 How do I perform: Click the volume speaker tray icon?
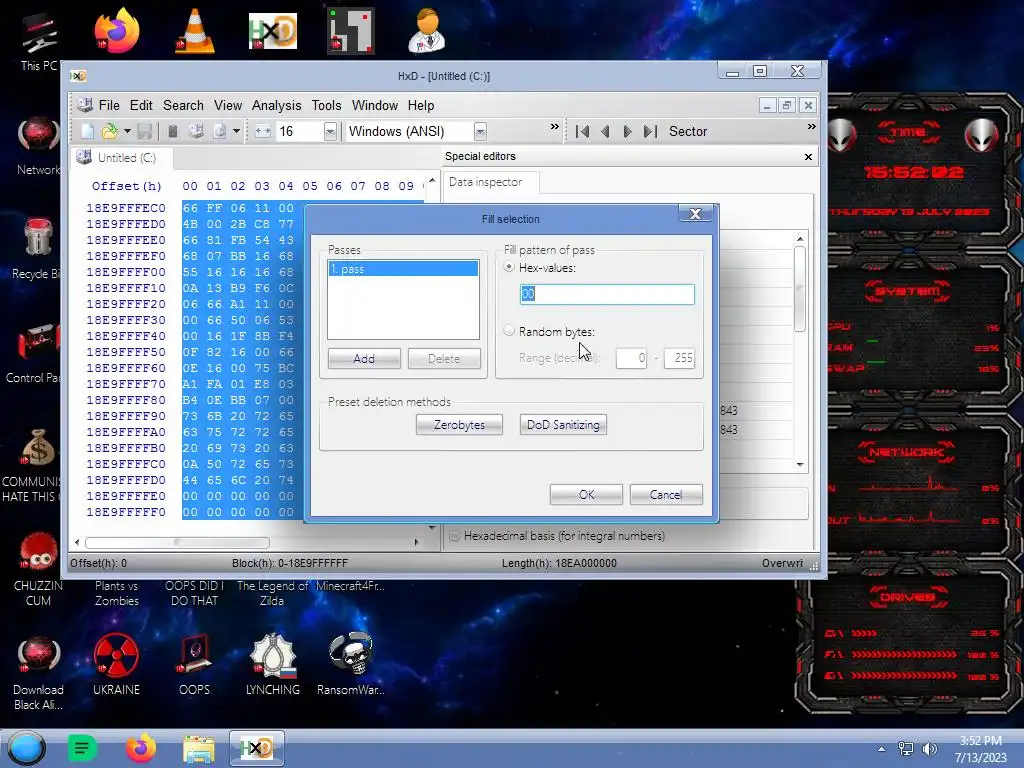(929, 749)
